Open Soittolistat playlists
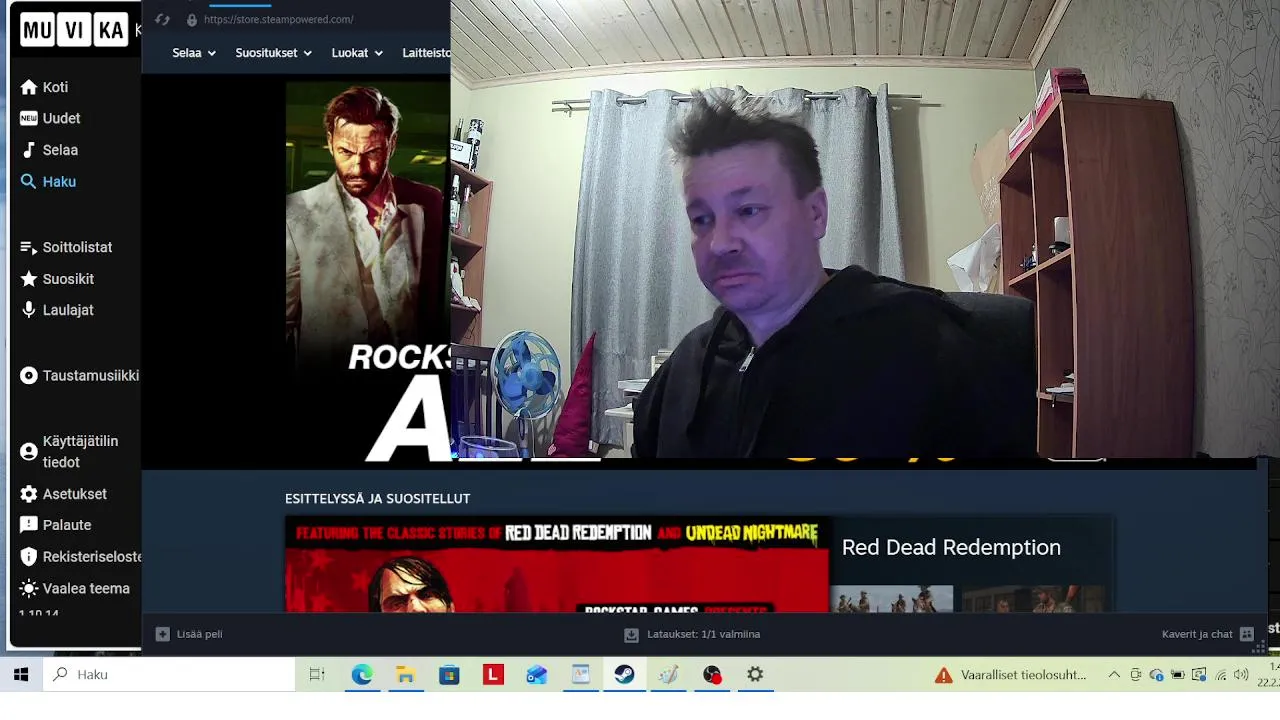Screen dimensions: 1280x720 (x=66, y=247)
